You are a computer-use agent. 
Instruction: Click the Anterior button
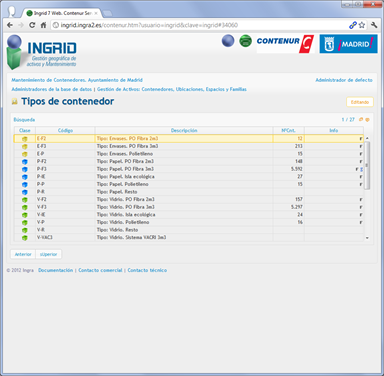point(23,254)
